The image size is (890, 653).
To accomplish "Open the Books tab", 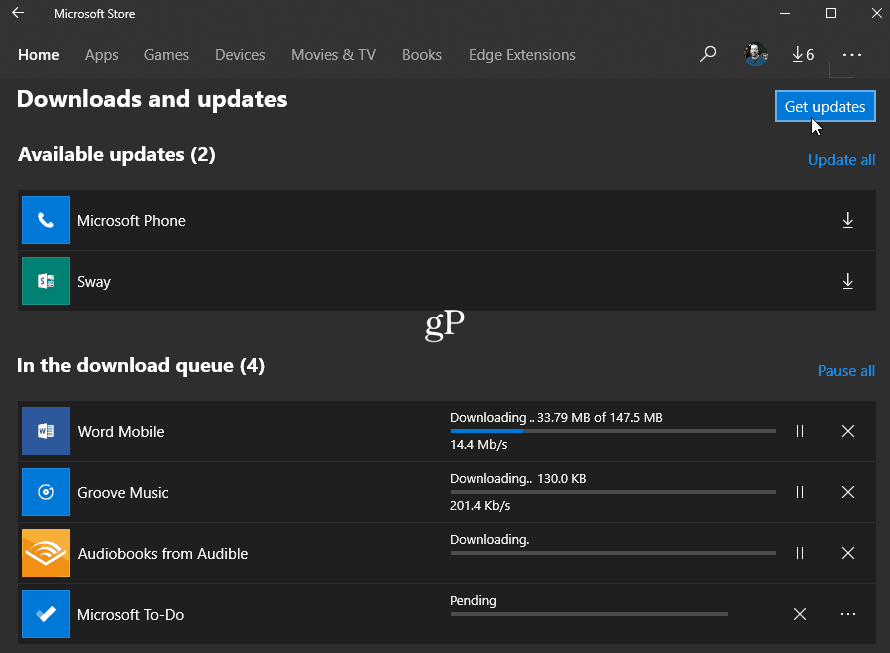I will (x=422, y=55).
